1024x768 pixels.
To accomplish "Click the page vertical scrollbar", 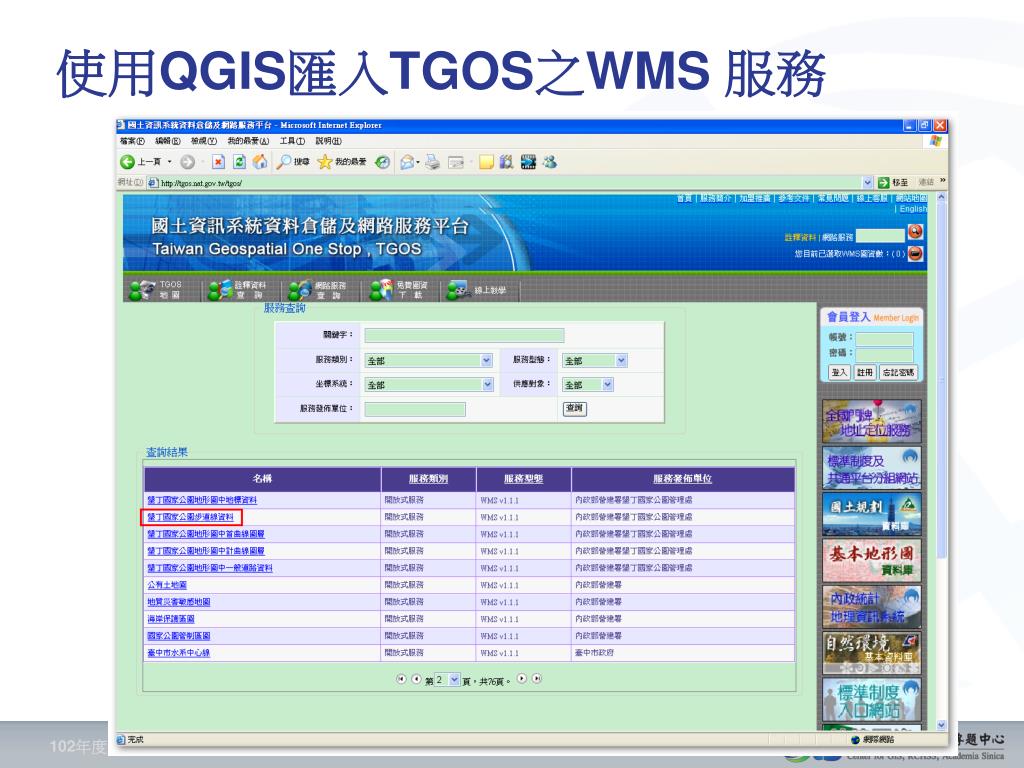I will pyautogui.click(x=941, y=460).
